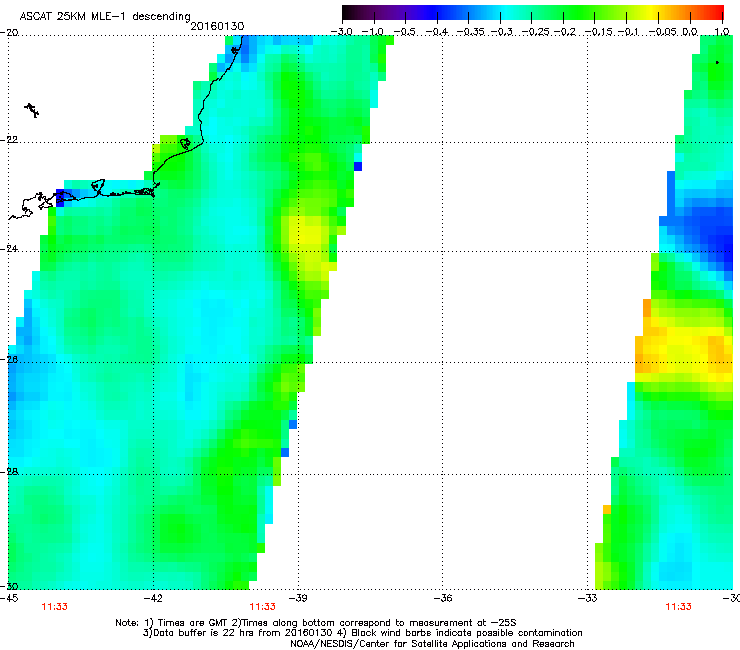Click the NOAA/NESDIS credit line
The width and height of the screenshot is (740, 650).
[432, 644]
